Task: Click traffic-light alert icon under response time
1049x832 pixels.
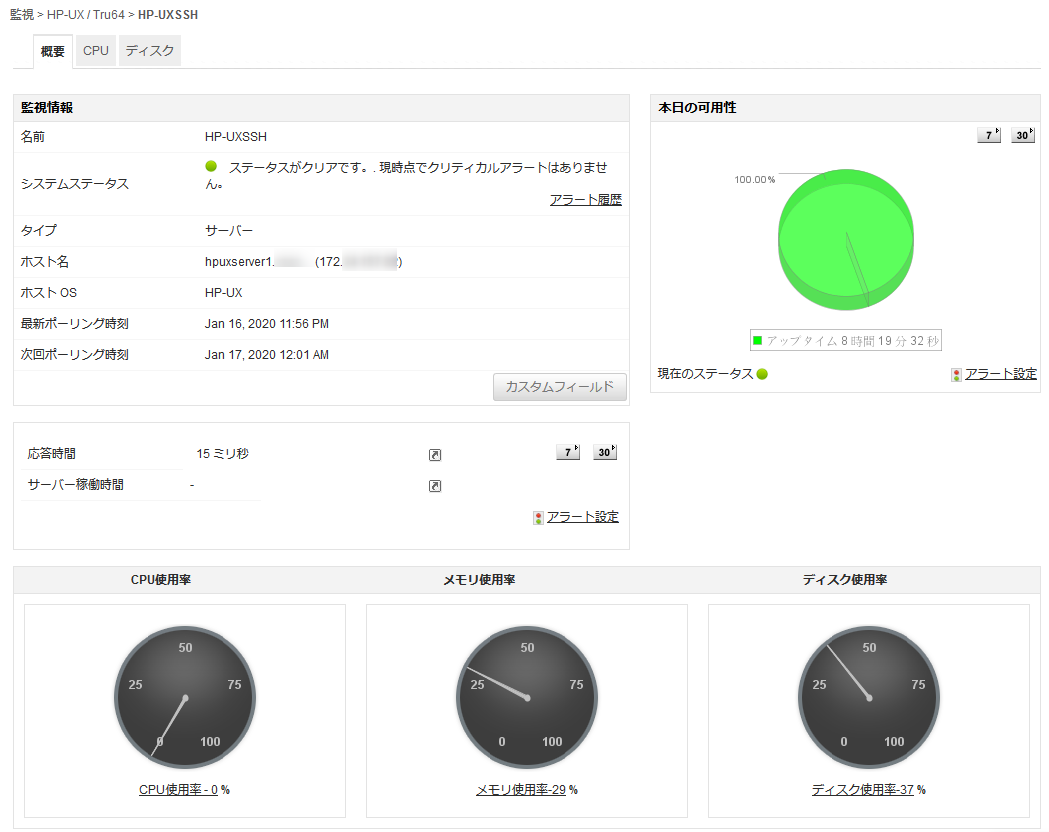Action: (538, 518)
